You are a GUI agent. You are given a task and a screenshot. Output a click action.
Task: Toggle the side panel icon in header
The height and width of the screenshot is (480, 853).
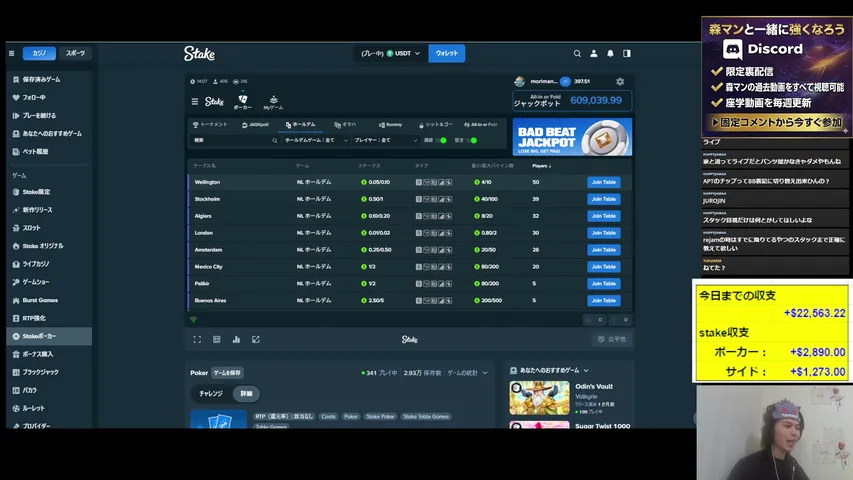[x=627, y=53]
